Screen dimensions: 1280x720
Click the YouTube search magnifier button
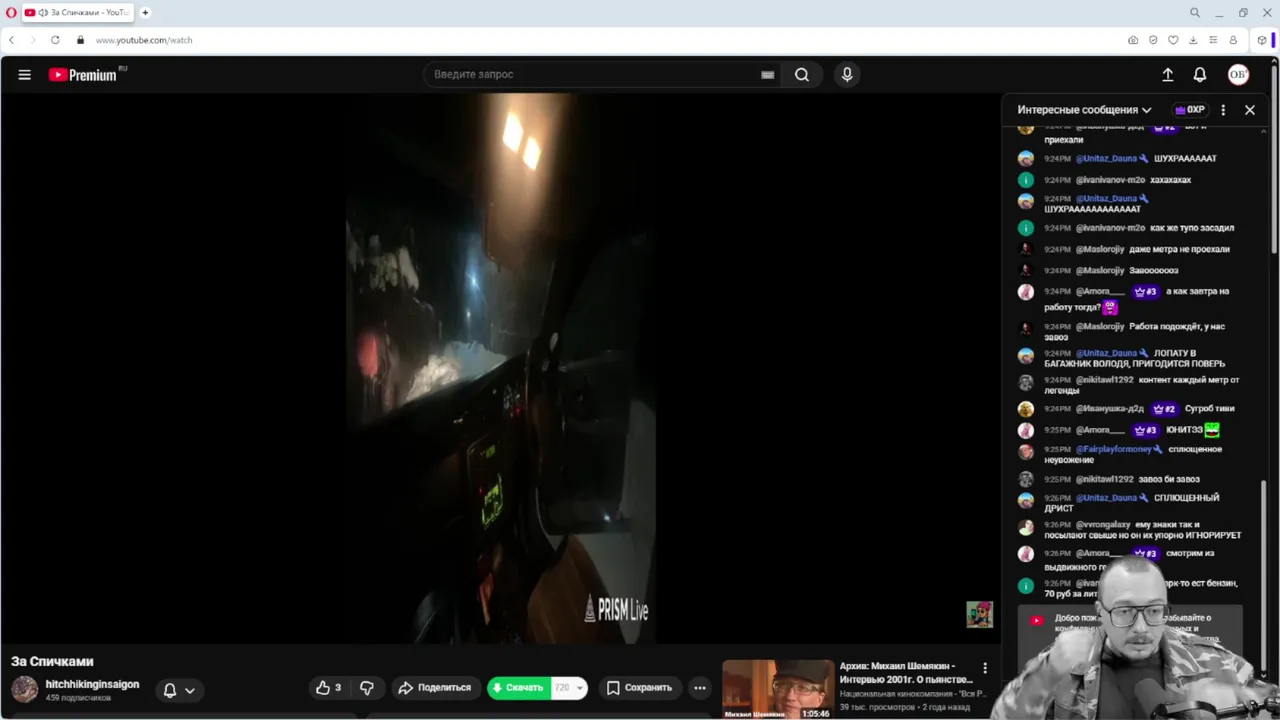(802, 74)
